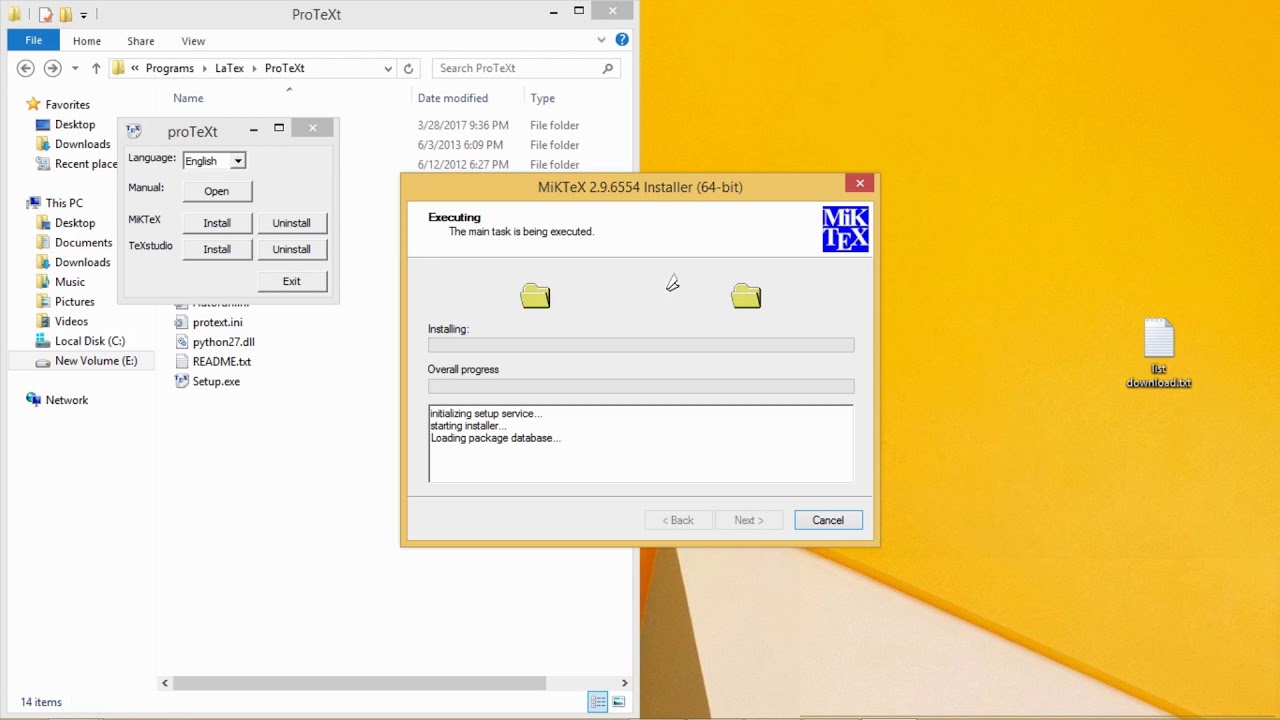Click the proTeXt window title icon
1280x720 pixels.
click(x=134, y=131)
